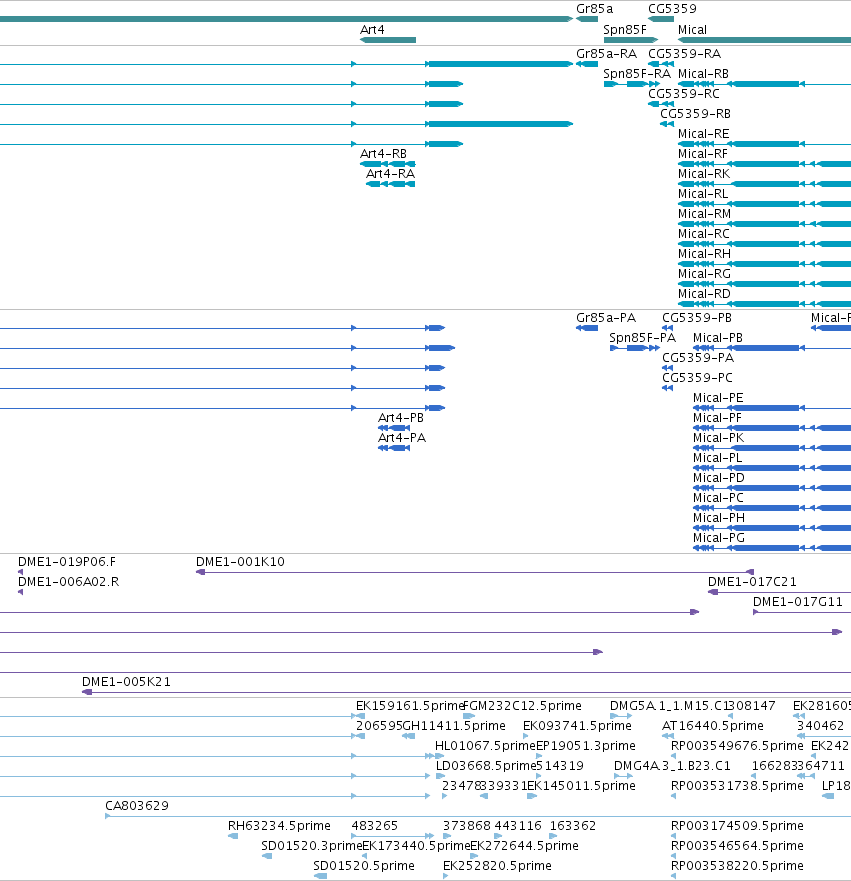Open the Mical-PK protein feature
The height and width of the screenshot is (881, 851).
tap(772, 448)
